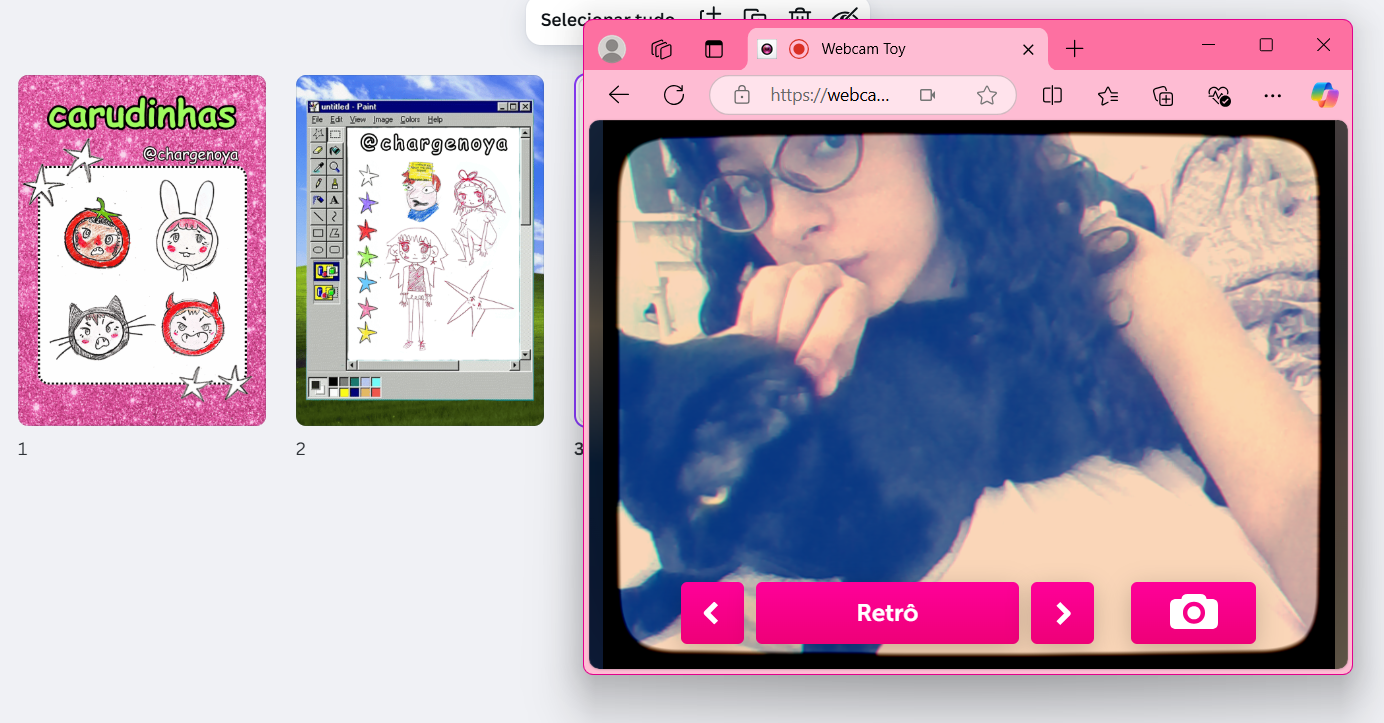The width and height of the screenshot is (1384, 723).
Task: Open the Collections panel
Action: tap(1162, 95)
